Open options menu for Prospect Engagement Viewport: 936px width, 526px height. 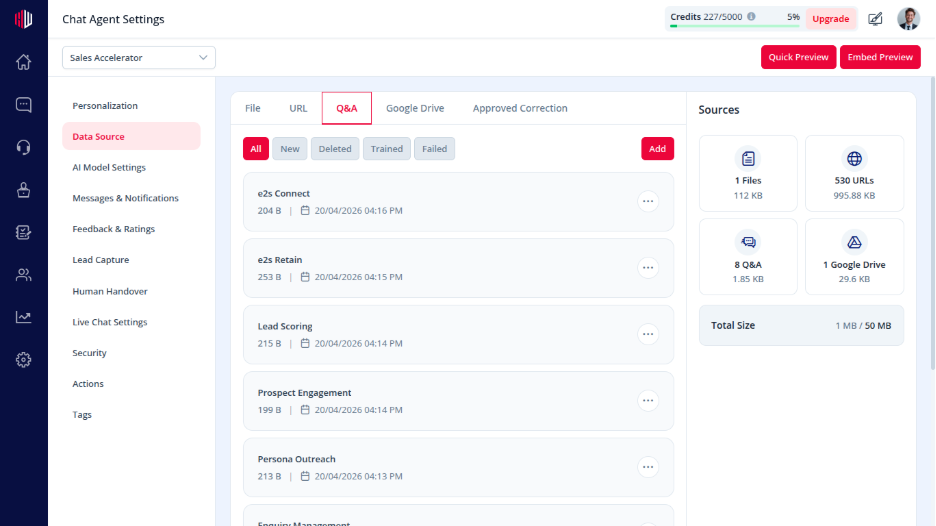pyautogui.click(x=648, y=400)
